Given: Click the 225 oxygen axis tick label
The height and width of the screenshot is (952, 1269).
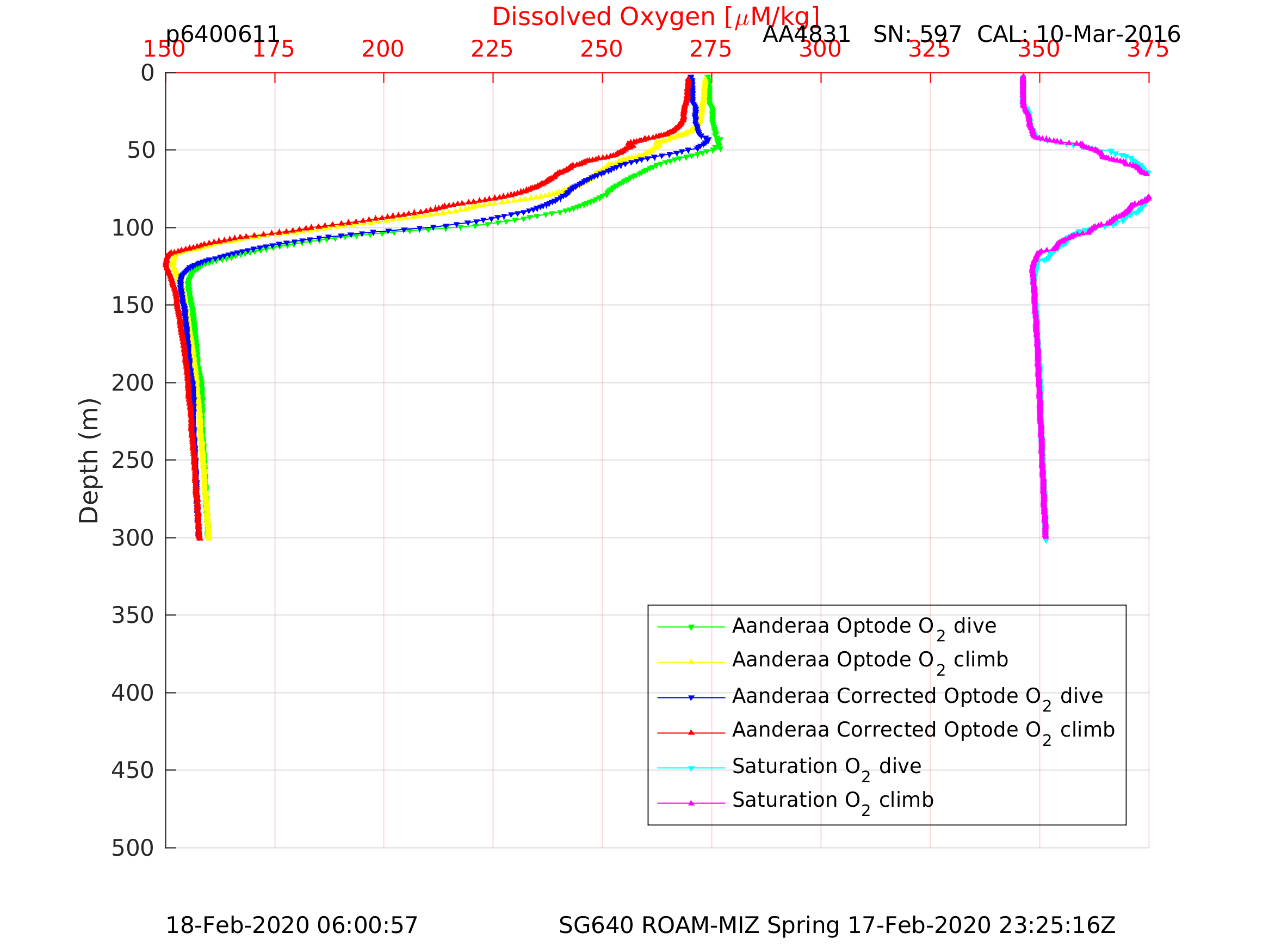Looking at the screenshot, I should (x=492, y=50).
